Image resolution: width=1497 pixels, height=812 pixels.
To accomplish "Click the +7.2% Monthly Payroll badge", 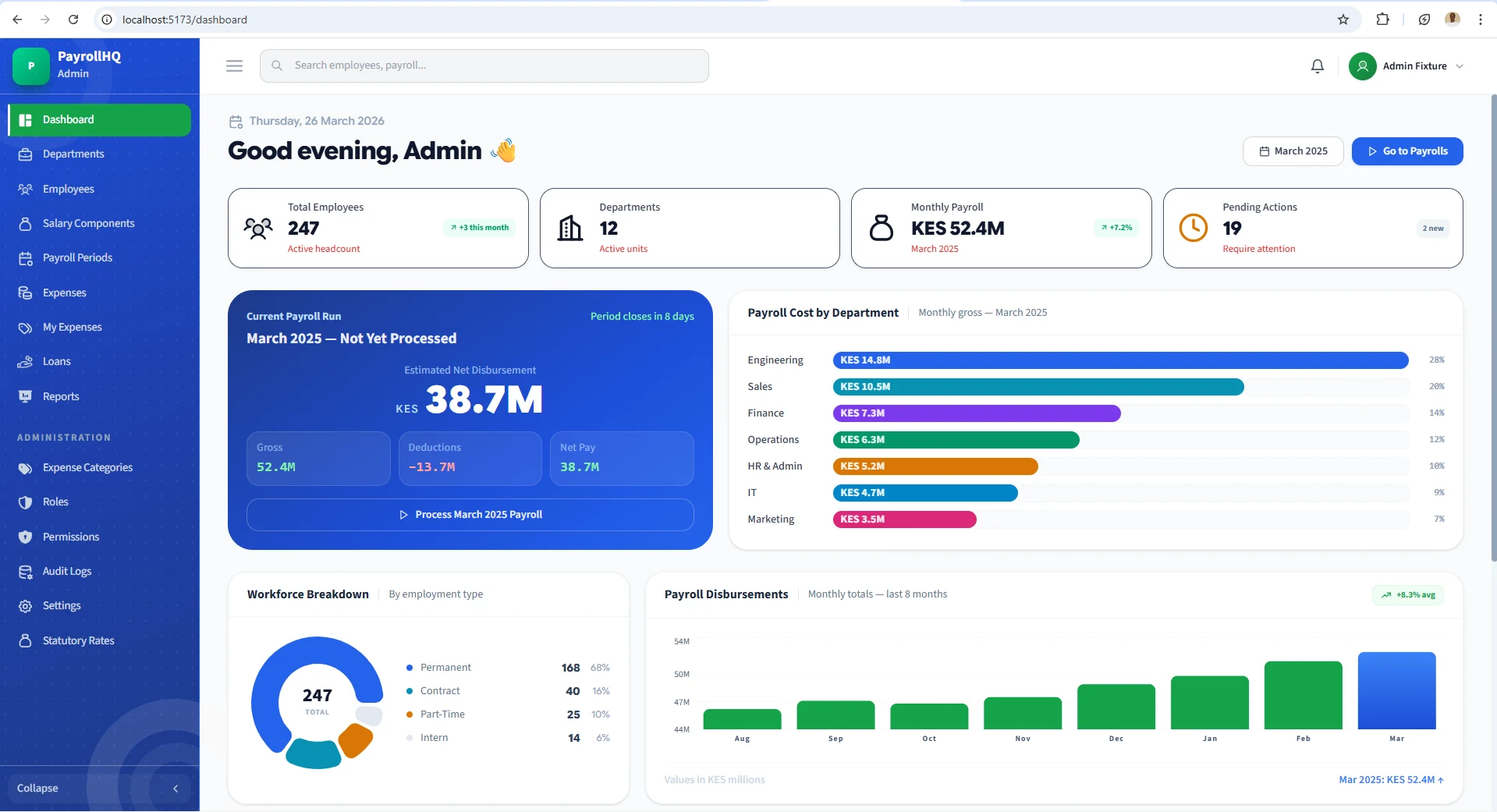I will [1116, 228].
